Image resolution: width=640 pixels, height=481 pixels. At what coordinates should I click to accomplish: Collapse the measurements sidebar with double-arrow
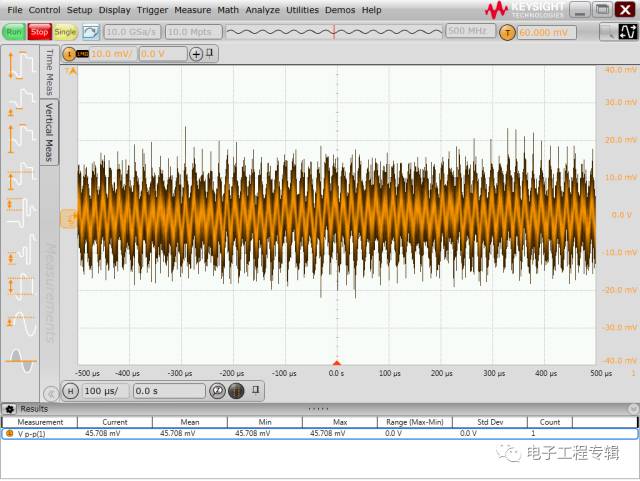(51, 393)
